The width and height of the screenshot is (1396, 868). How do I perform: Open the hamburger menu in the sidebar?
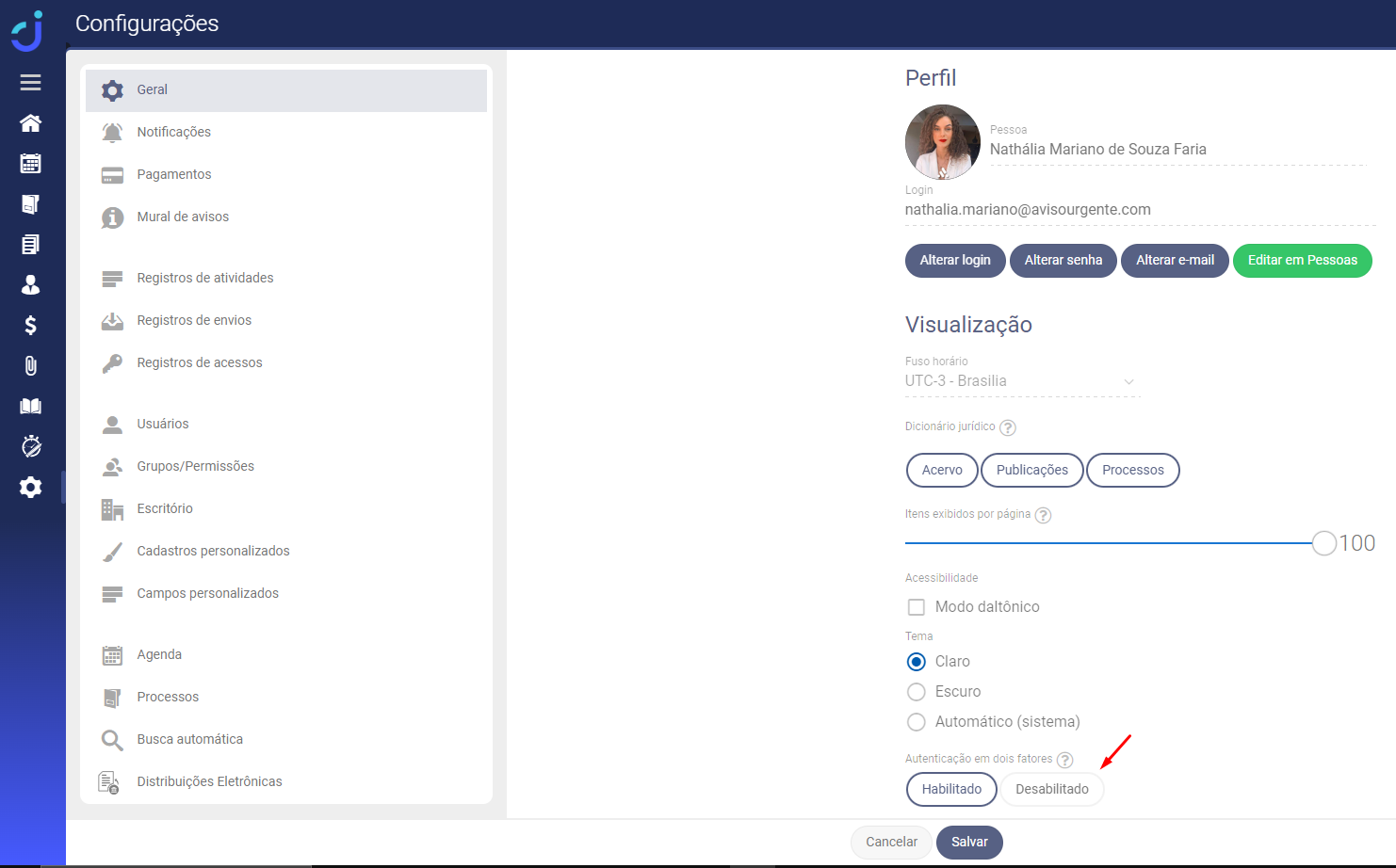(x=30, y=83)
